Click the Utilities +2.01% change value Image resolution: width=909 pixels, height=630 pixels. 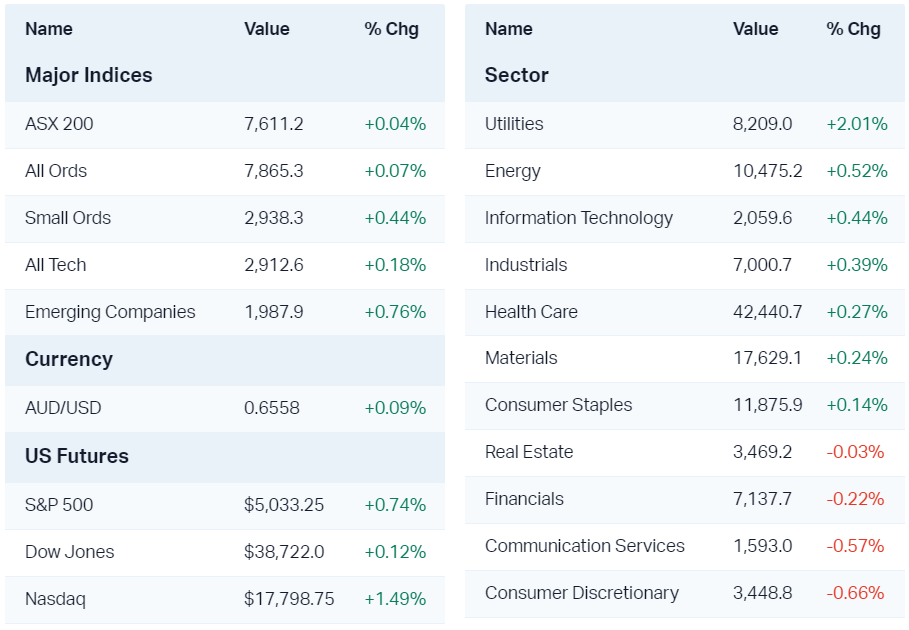click(x=857, y=124)
